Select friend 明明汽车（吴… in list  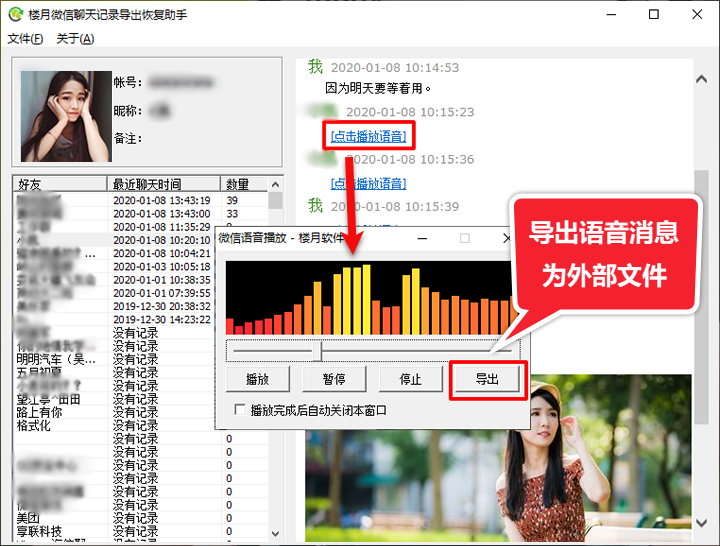click(x=56, y=359)
